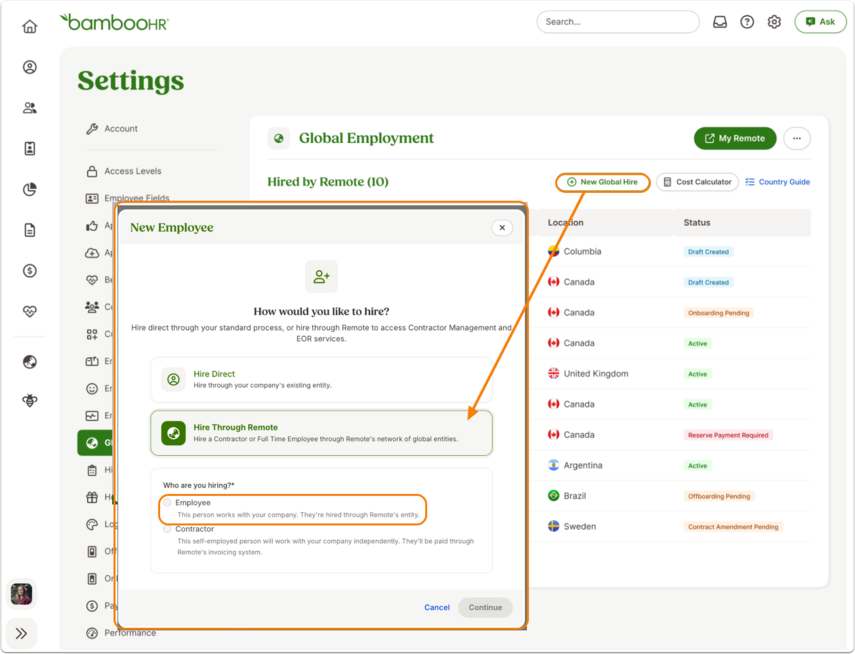The height and width of the screenshot is (654, 855).
Task: Click the Onboarding Pending status badge
Action: [x=718, y=313]
